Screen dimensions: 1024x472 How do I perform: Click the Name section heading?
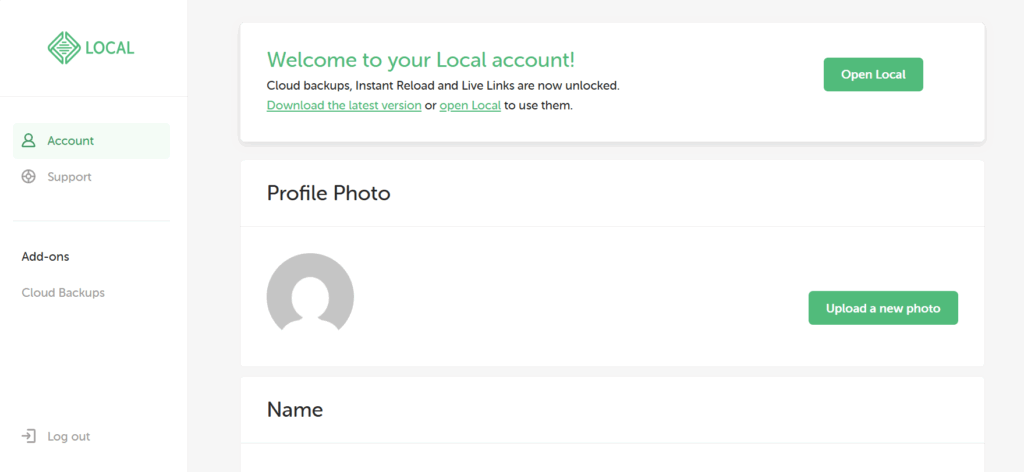295,409
